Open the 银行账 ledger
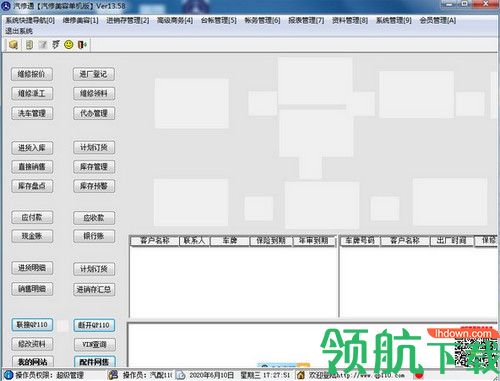The height and width of the screenshot is (381, 500). click(94, 236)
